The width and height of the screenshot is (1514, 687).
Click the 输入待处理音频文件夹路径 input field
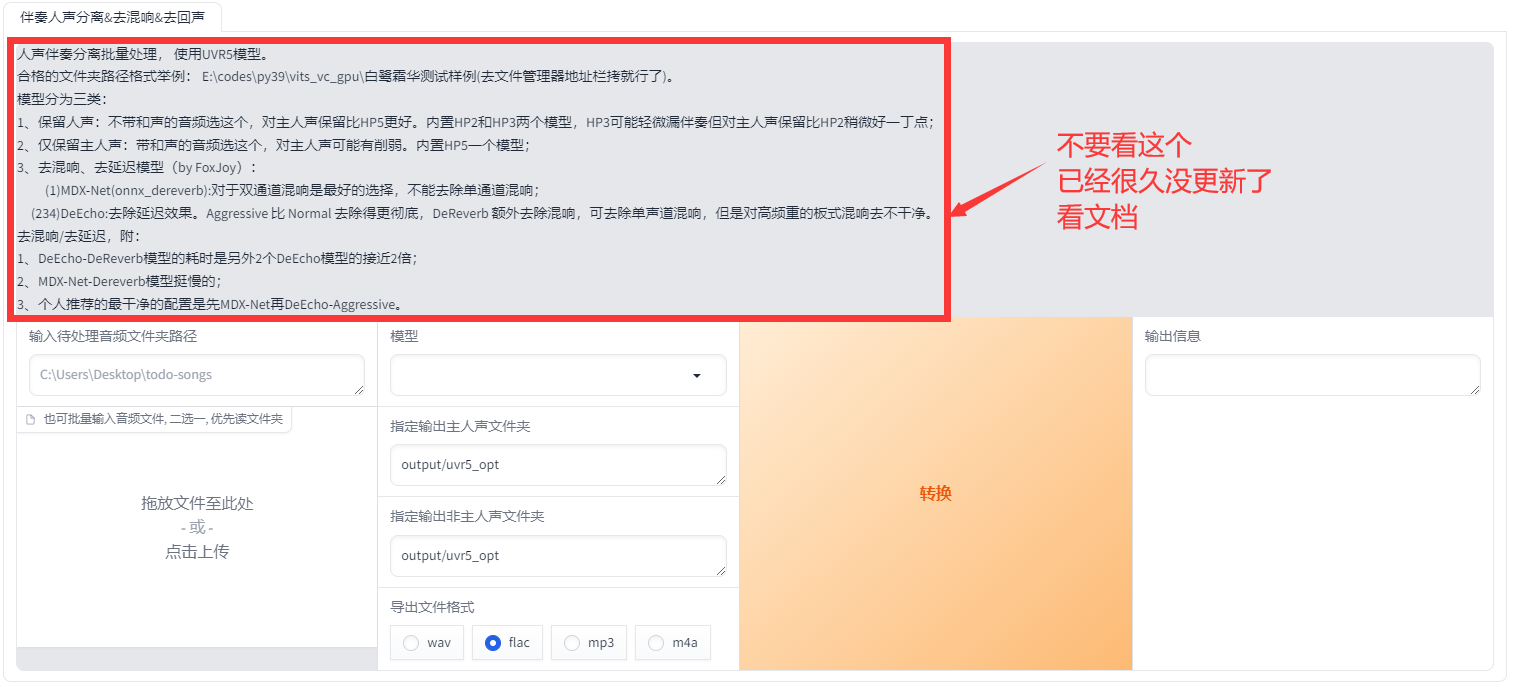[197, 375]
